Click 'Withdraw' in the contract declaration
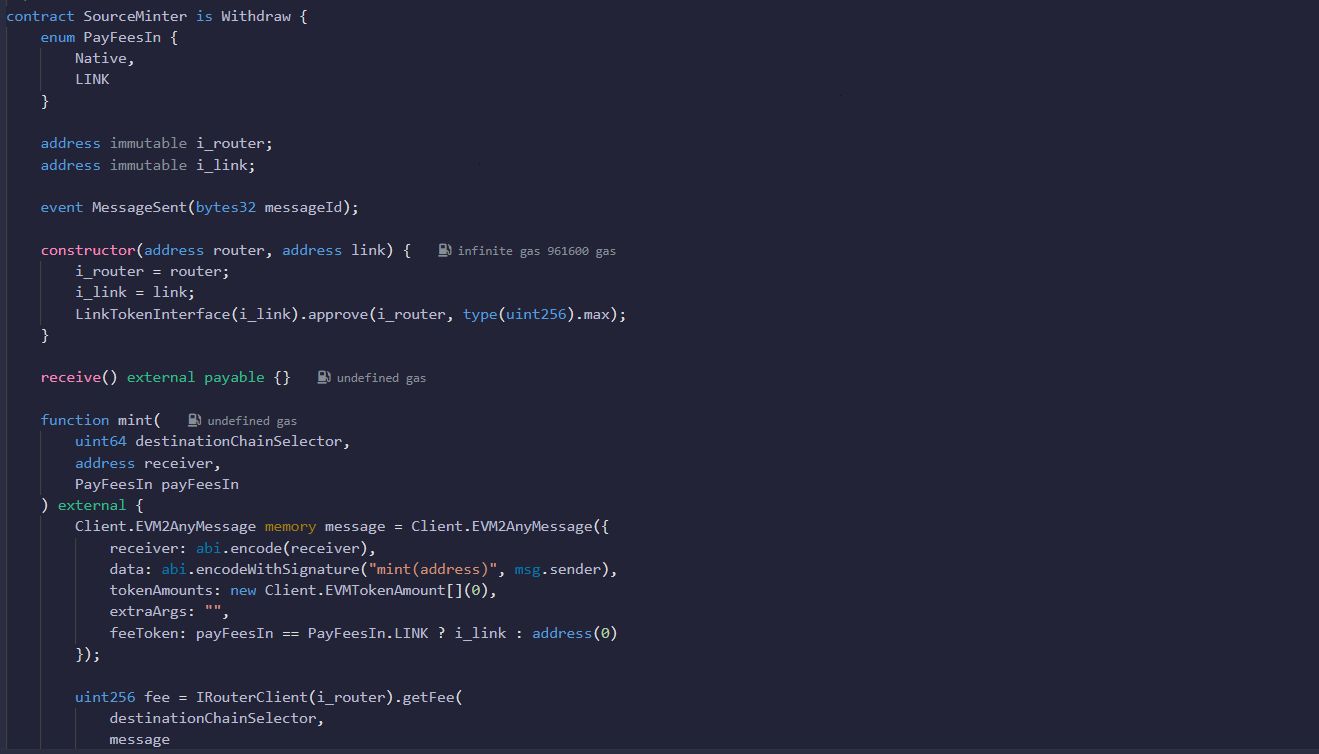The image size is (1319, 754). pos(256,16)
